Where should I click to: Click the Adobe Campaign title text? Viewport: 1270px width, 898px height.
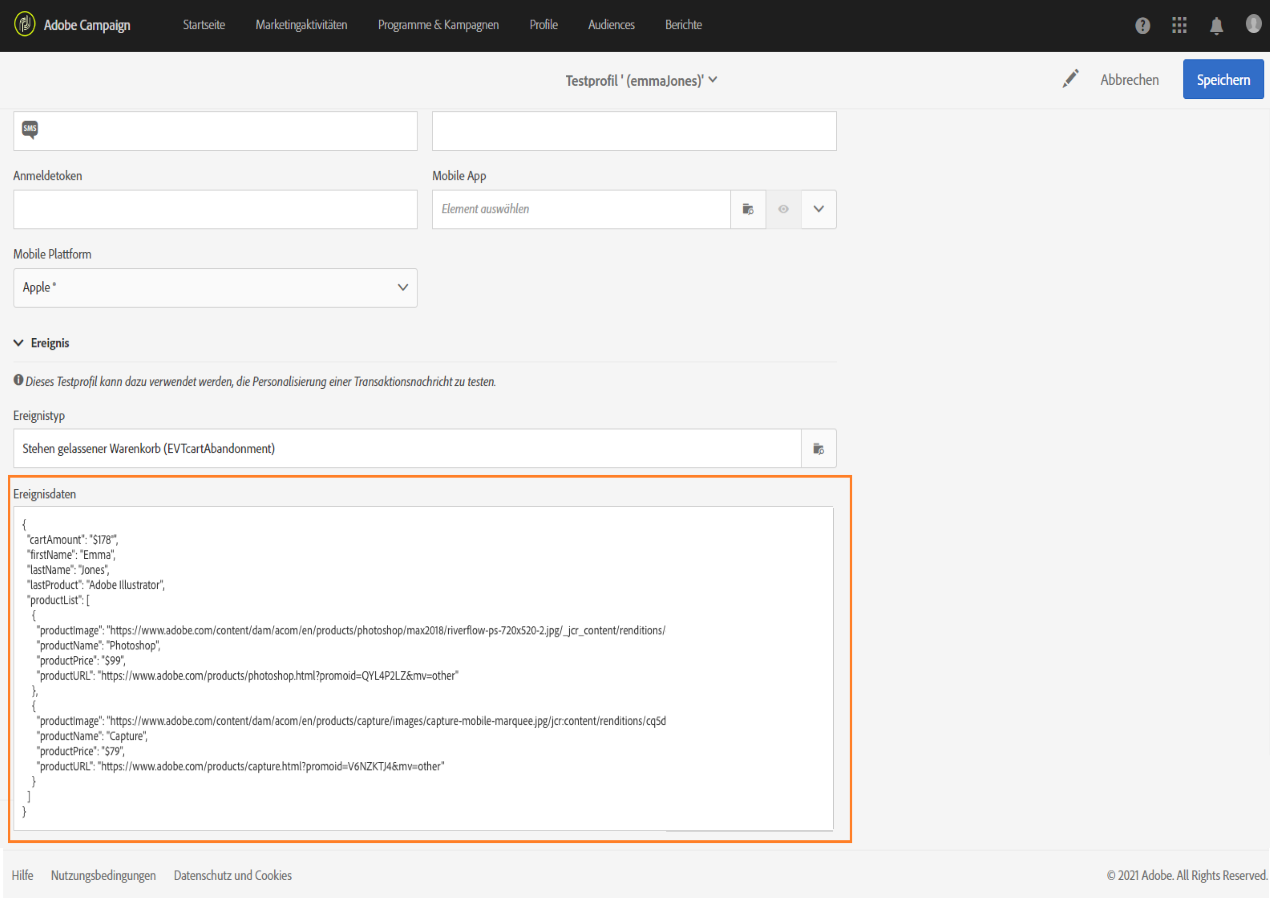click(87, 25)
